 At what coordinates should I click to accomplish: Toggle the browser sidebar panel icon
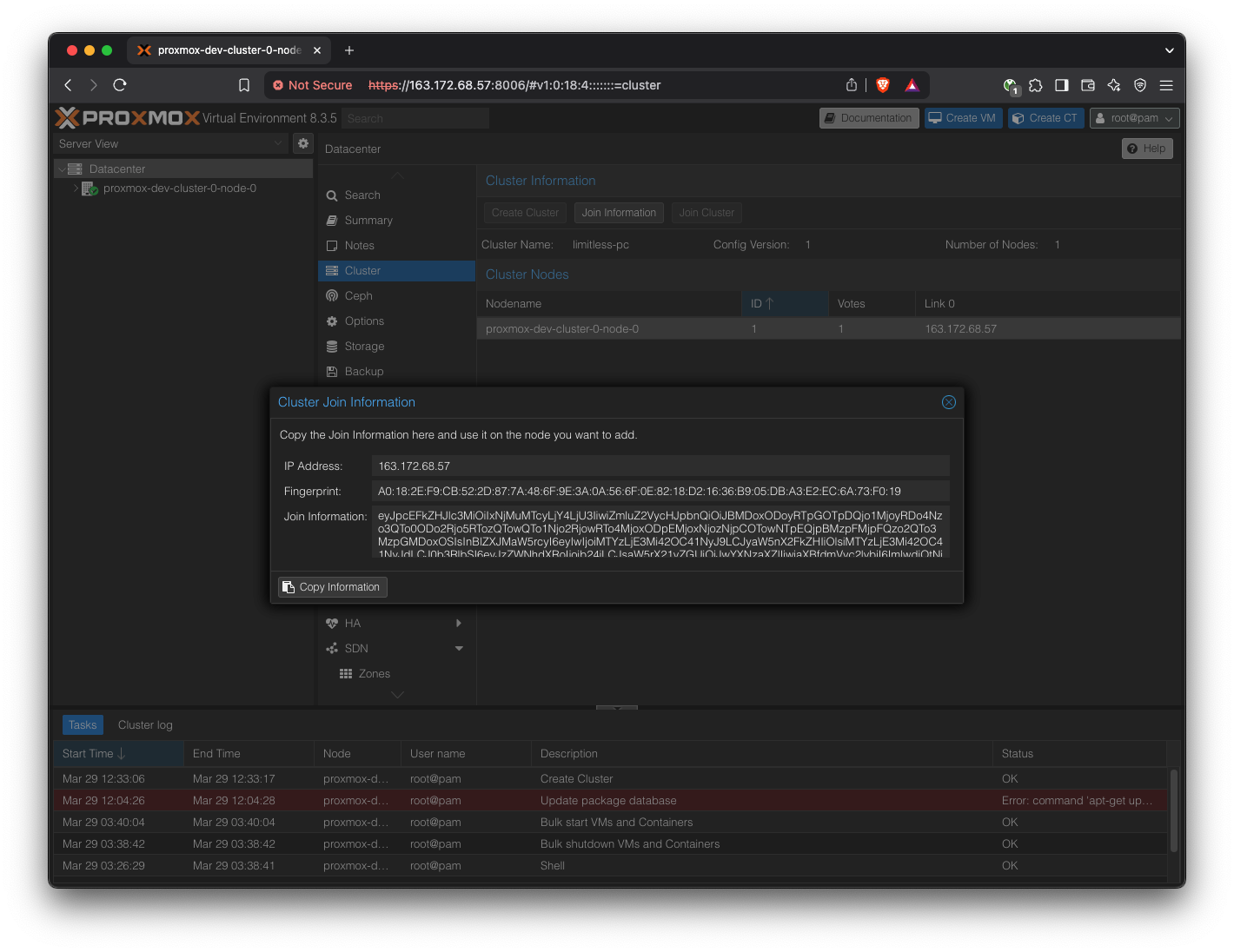click(x=1061, y=85)
